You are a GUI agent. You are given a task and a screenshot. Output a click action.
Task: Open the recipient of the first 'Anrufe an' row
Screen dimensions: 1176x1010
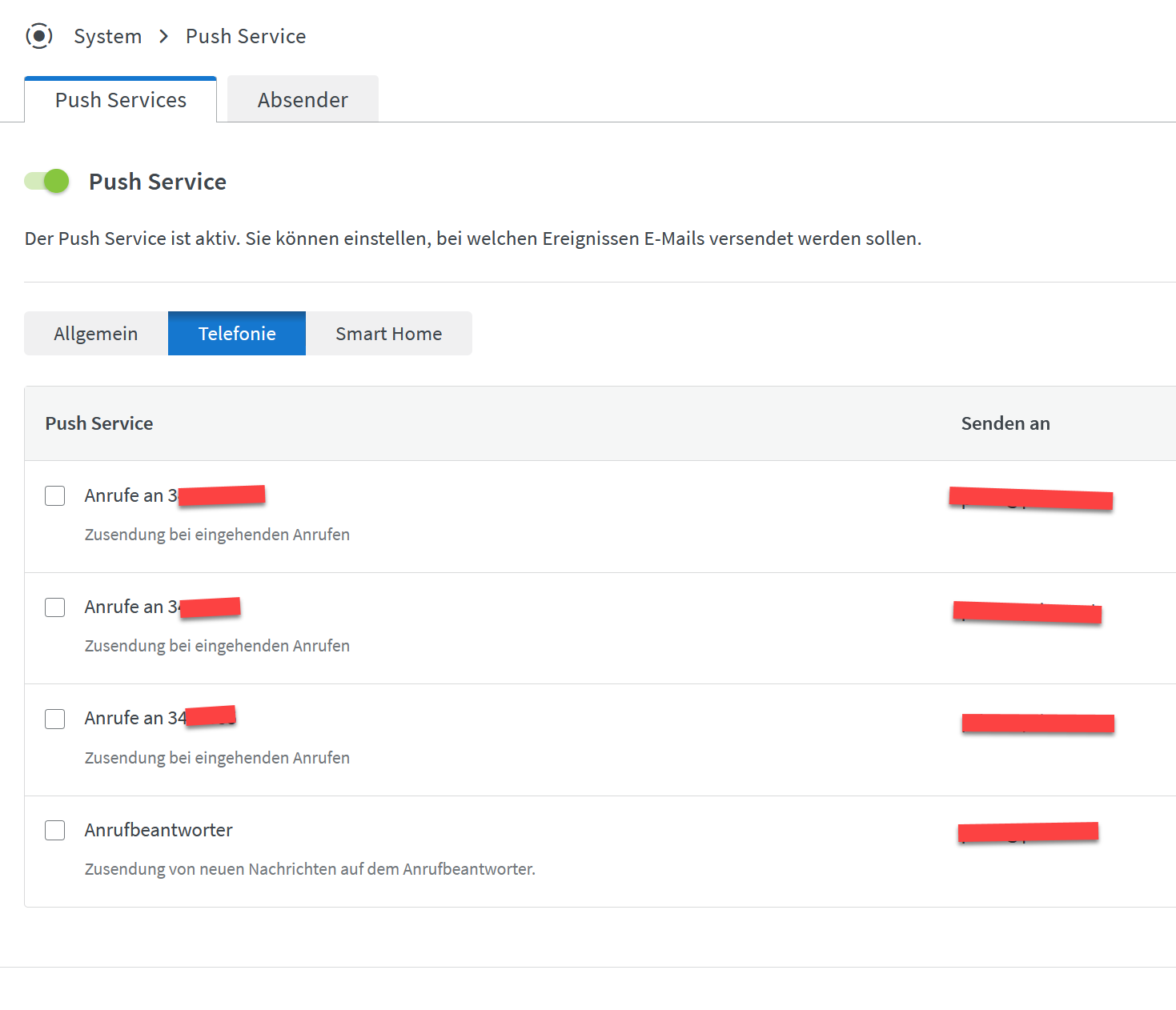(1030, 499)
